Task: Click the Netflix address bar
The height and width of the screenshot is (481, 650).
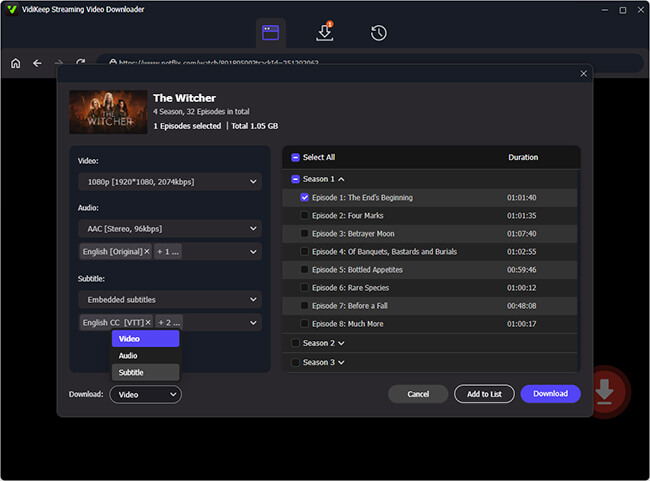Action: click(369, 63)
